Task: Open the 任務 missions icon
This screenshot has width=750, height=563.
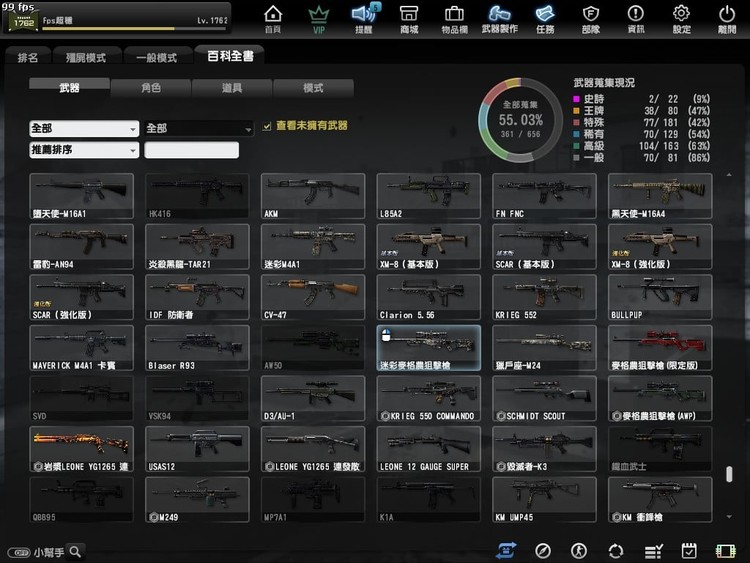Action: point(545,20)
